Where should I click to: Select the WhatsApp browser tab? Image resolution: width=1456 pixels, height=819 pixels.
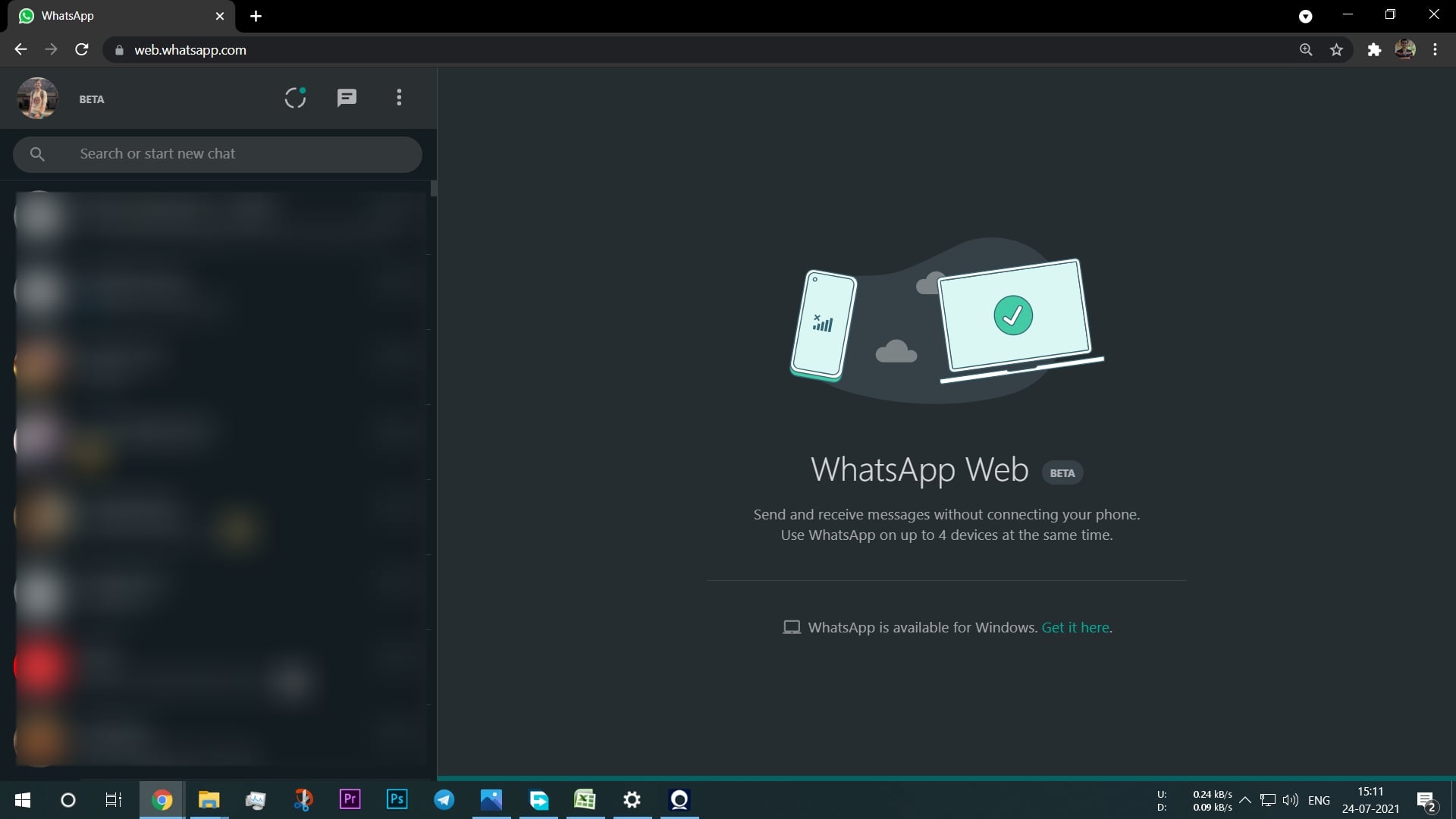coord(121,16)
